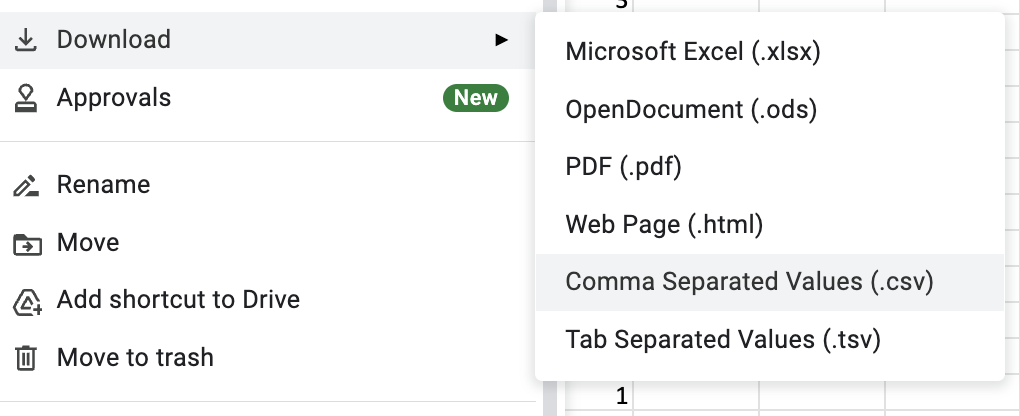Choose Move to trash
The image size is (1020, 416).
(x=267, y=357)
